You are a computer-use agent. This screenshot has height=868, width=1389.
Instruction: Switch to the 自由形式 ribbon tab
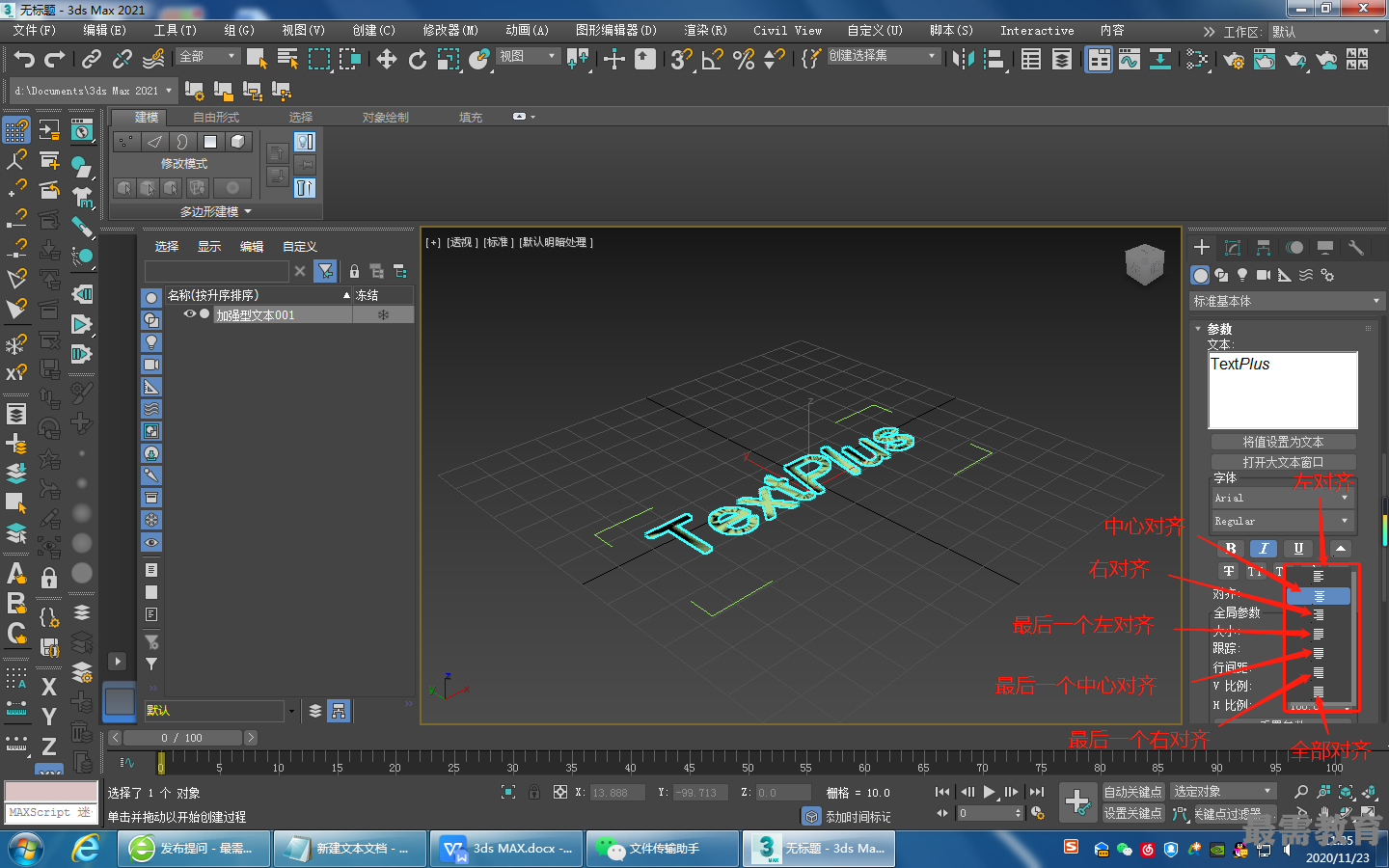point(216,117)
